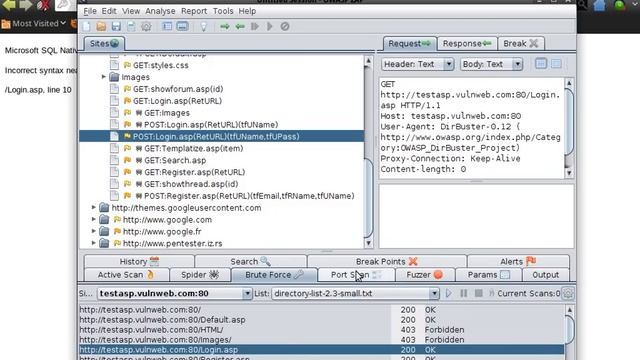Select GET:Search.asp tree entry
This screenshot has height=360, width=640.
click(x=175, y=160)
